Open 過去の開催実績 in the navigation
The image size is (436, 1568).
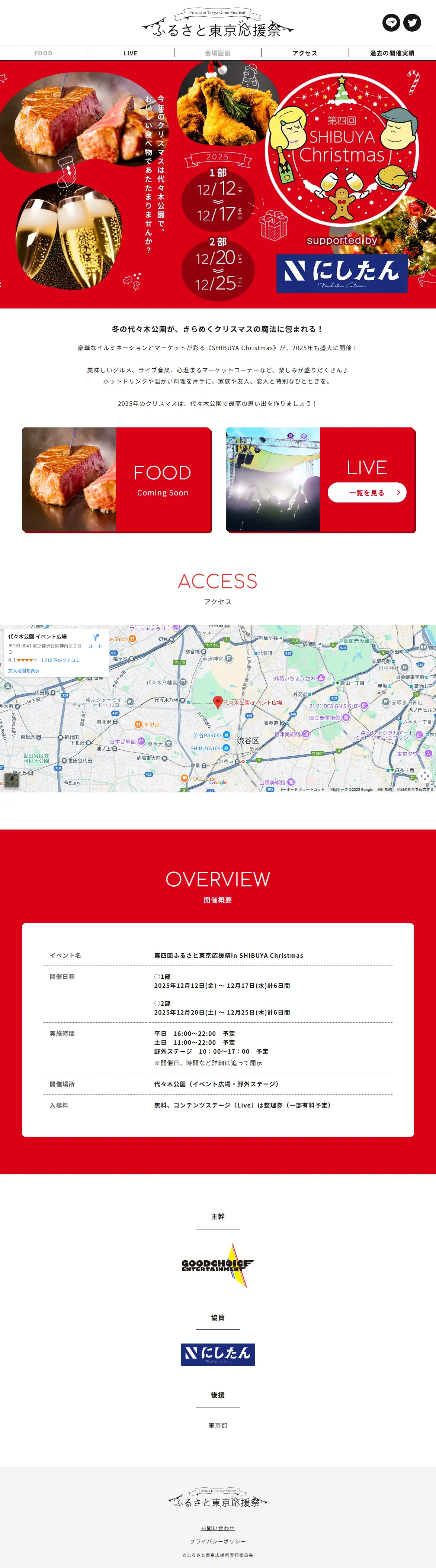tap(392, 53)
